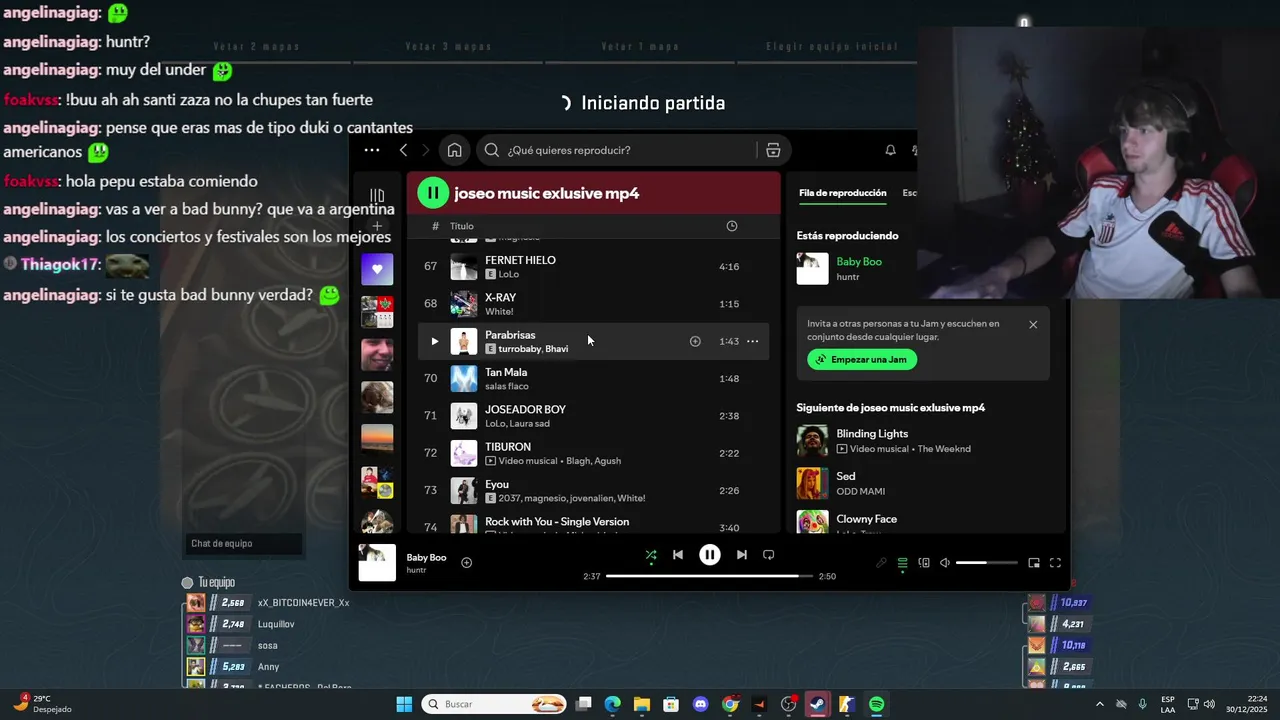Sort tracks by the duration clock header
The width and height of the screenshot is (1280, 720).
click(732, 226)
